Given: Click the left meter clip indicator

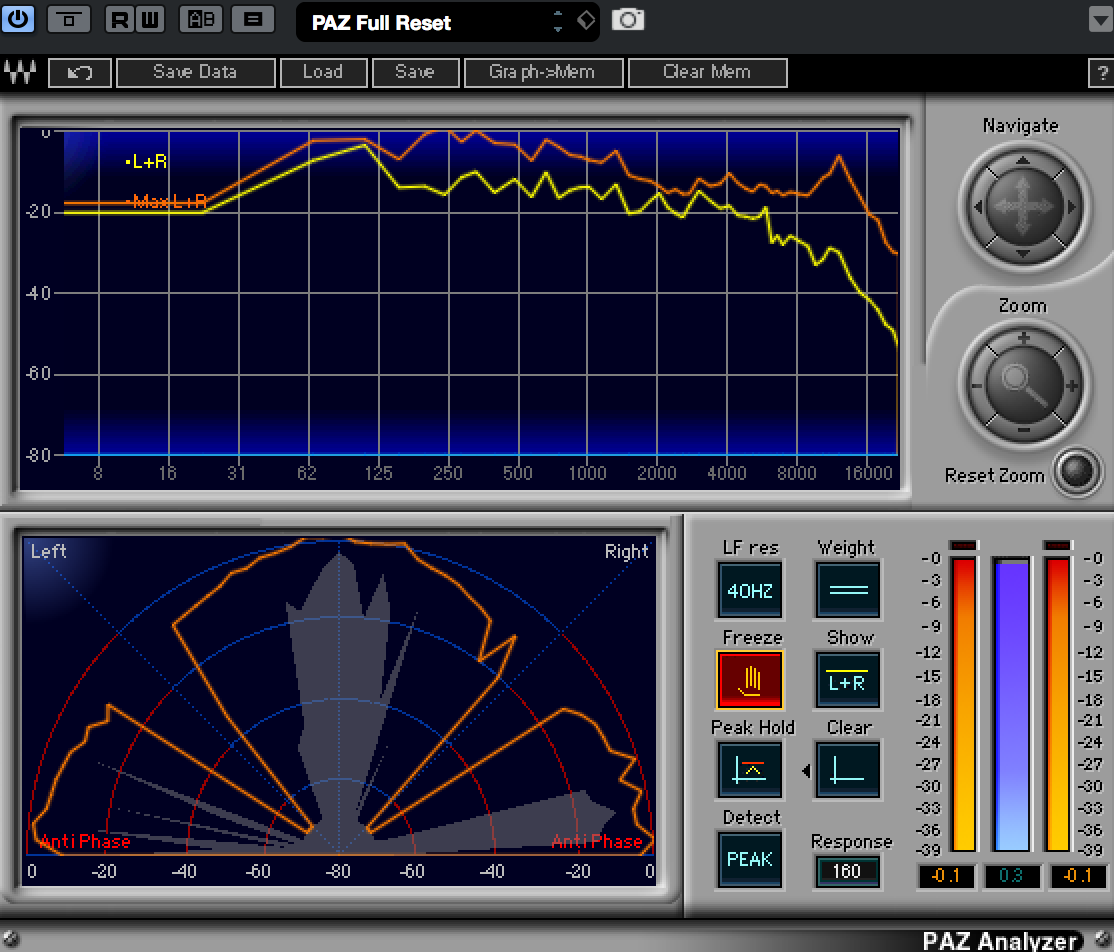Looking at the screenshot, I should coord(964,545).
